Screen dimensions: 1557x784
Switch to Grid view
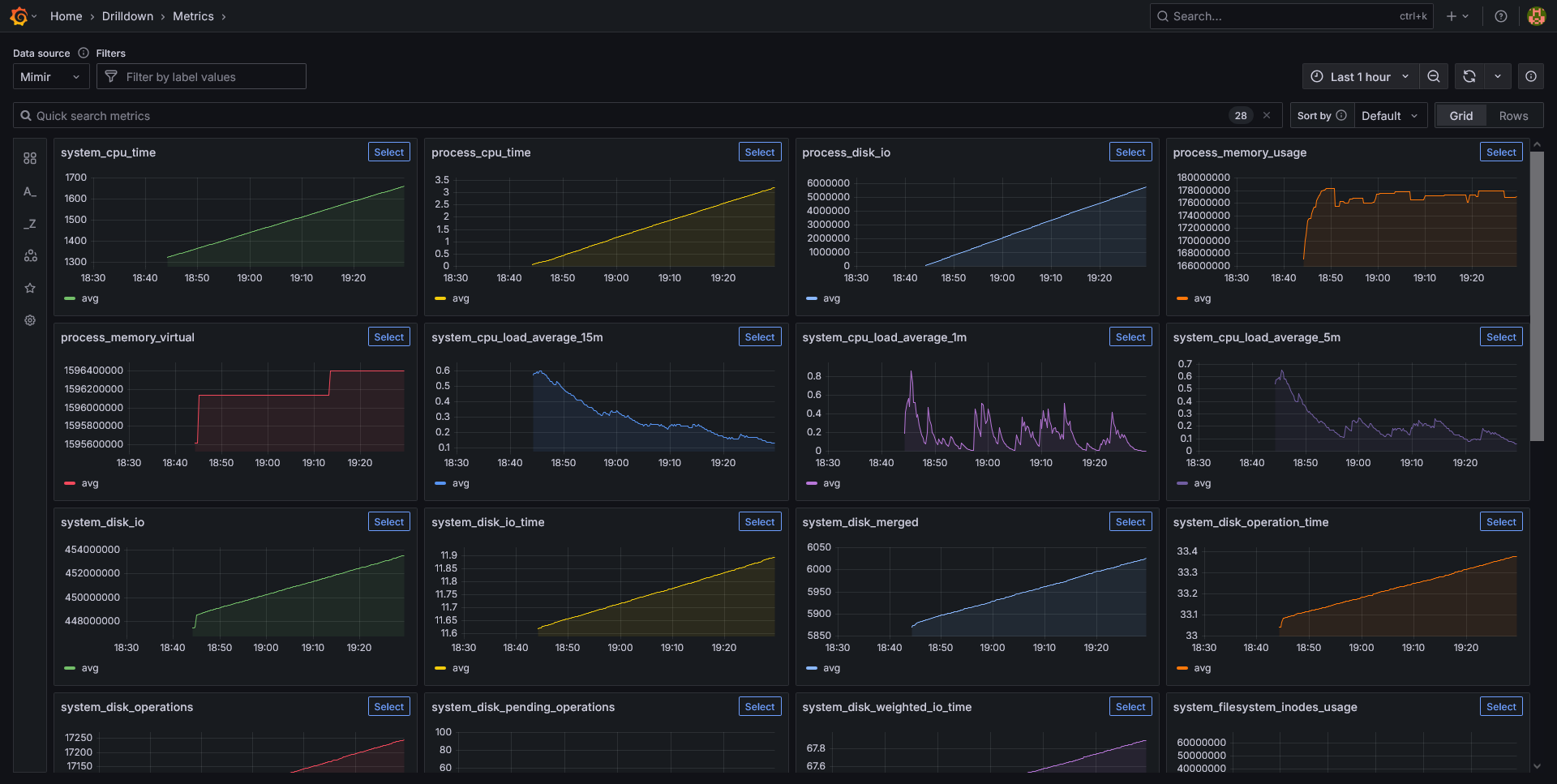[1460, 116]
